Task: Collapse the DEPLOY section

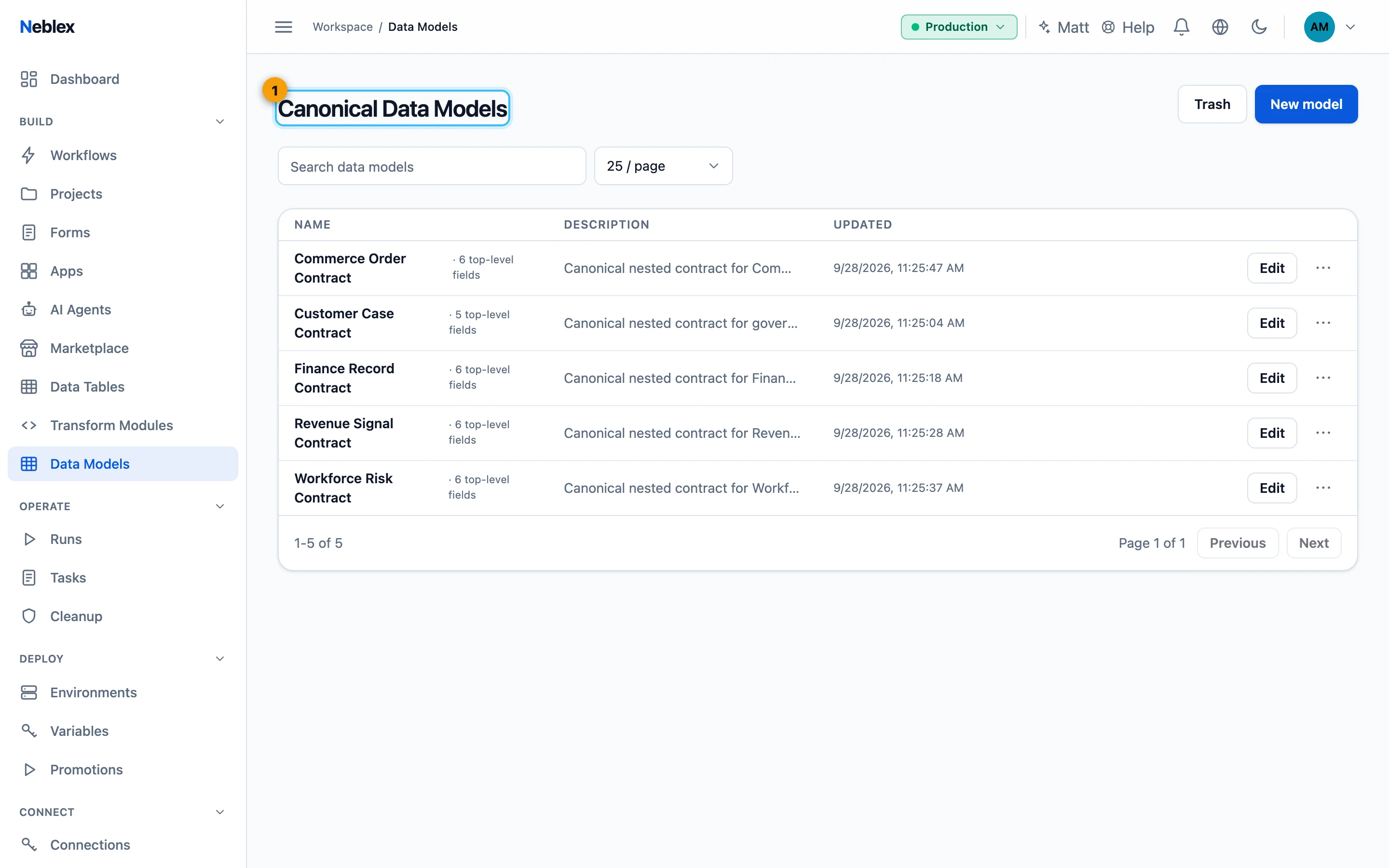Action: point(220,658)
